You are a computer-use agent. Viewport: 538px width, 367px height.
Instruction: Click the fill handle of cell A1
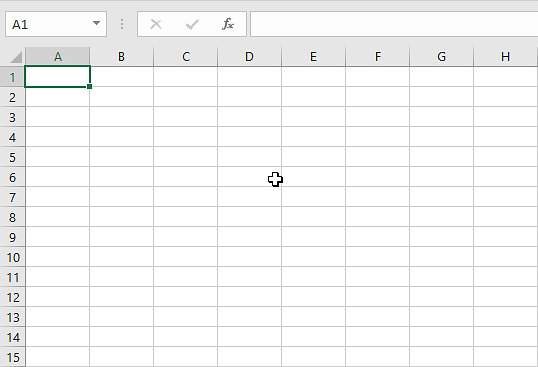[x=89, y=86]
